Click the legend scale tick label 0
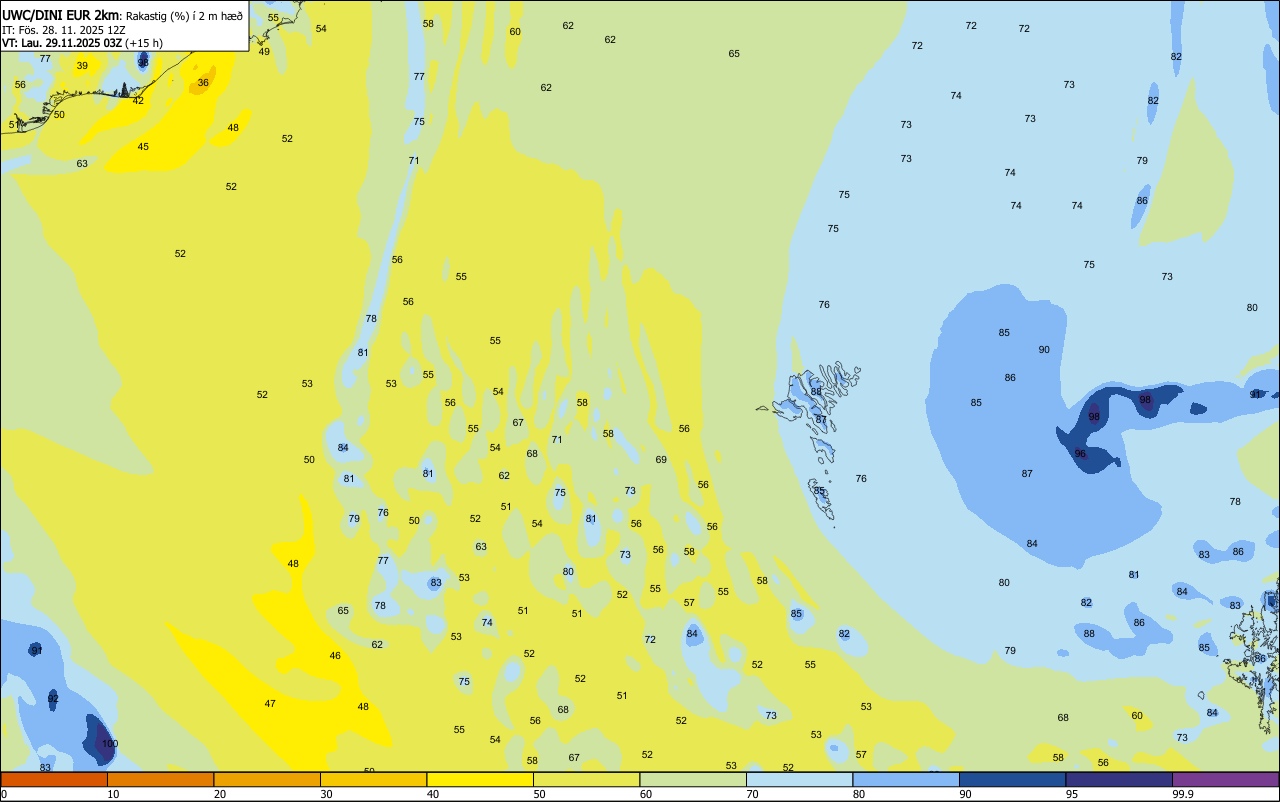 coord(4,794)
